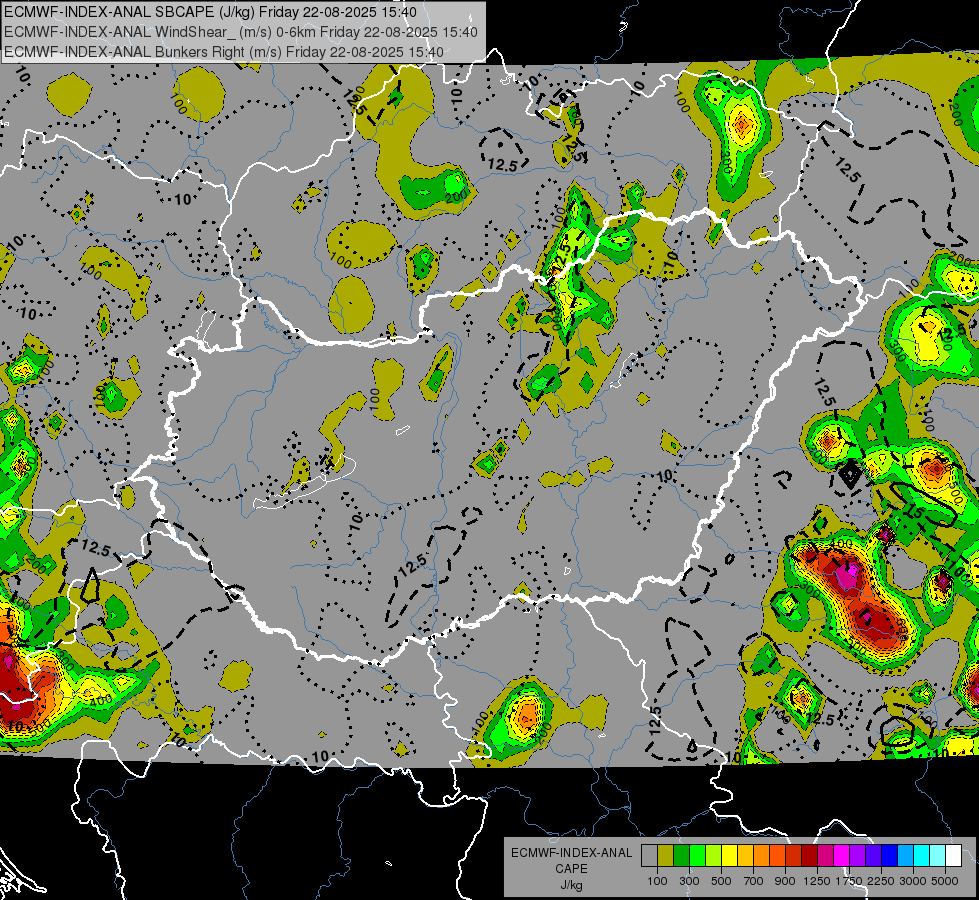Image resolution: width=979 pixels, height=900 pixels.
Task: Click the 1250 legend value
Action: (817, 881)
